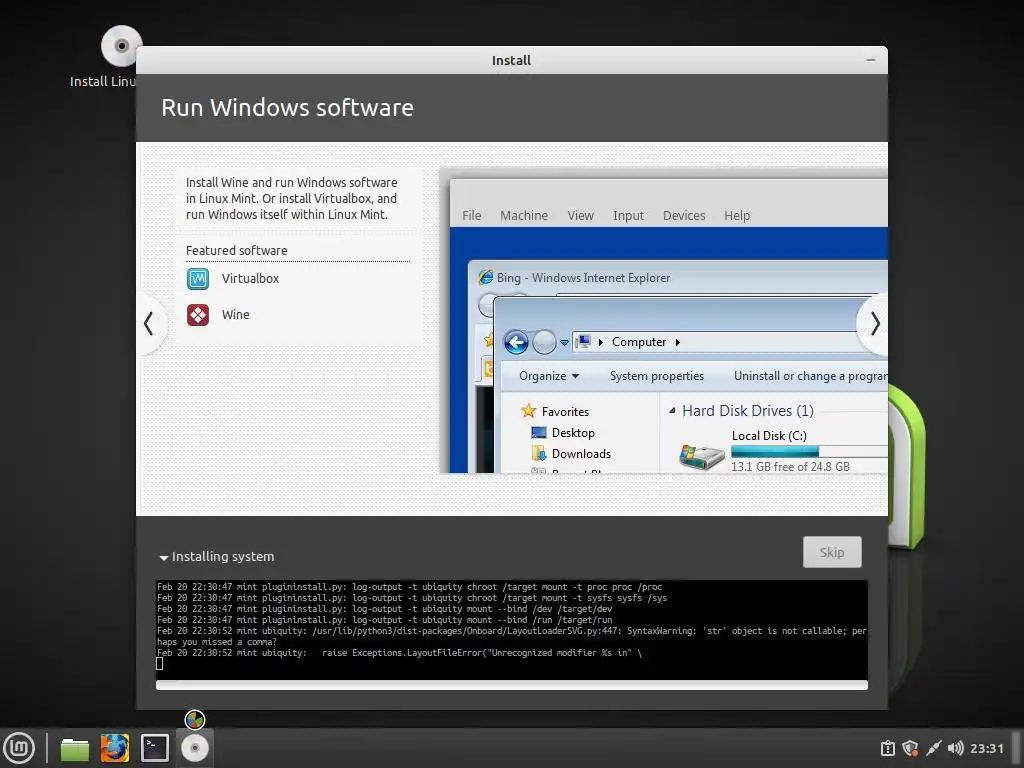The width and height of the screenshot is (1024, 768).
Task: Click the Run Windows software heading
Action: click(x=287, y=108)
